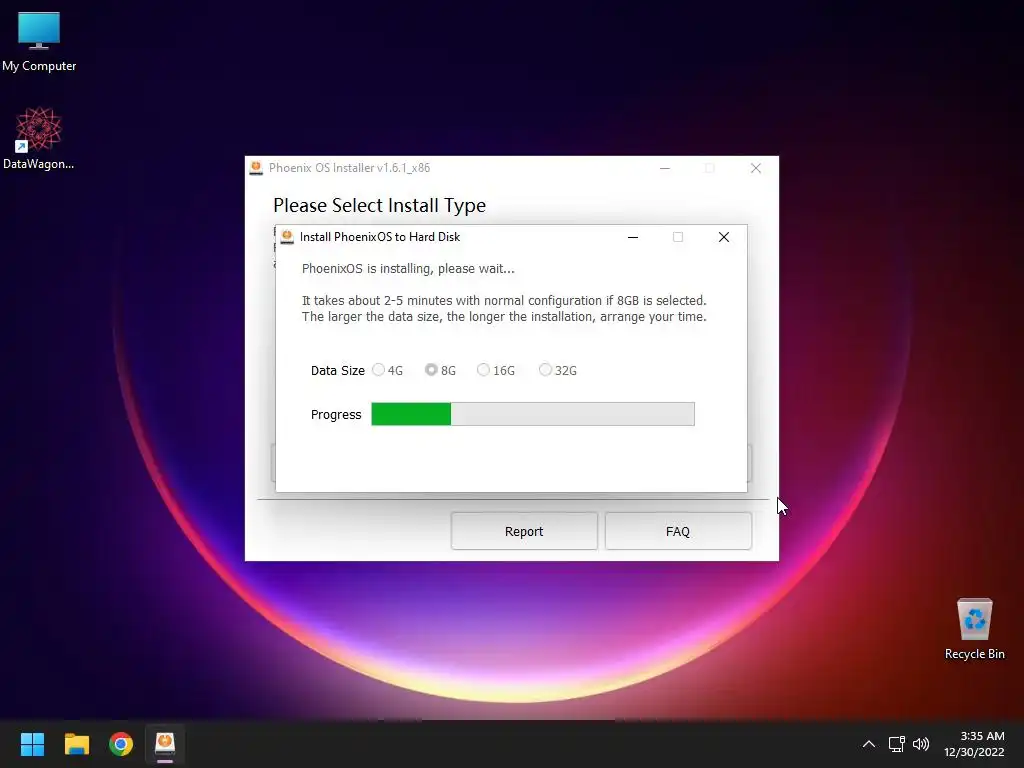Image resolution: width=1024 pixels, height=768 pixels.
Task: Open the My Computer desktop icon
Action: (39, 41)
